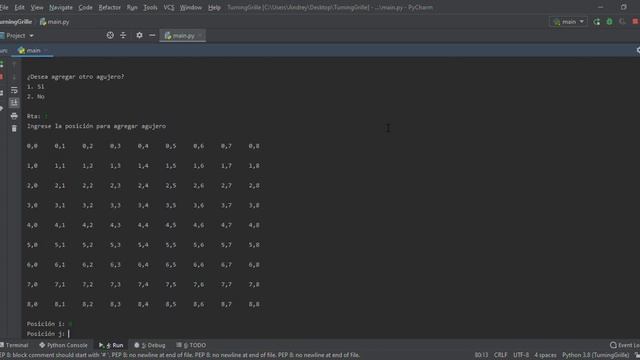This screenshot has width=640, height=360.
Task: Click the grid cell '0,8' in console
Action: click(x=254, y=146)
